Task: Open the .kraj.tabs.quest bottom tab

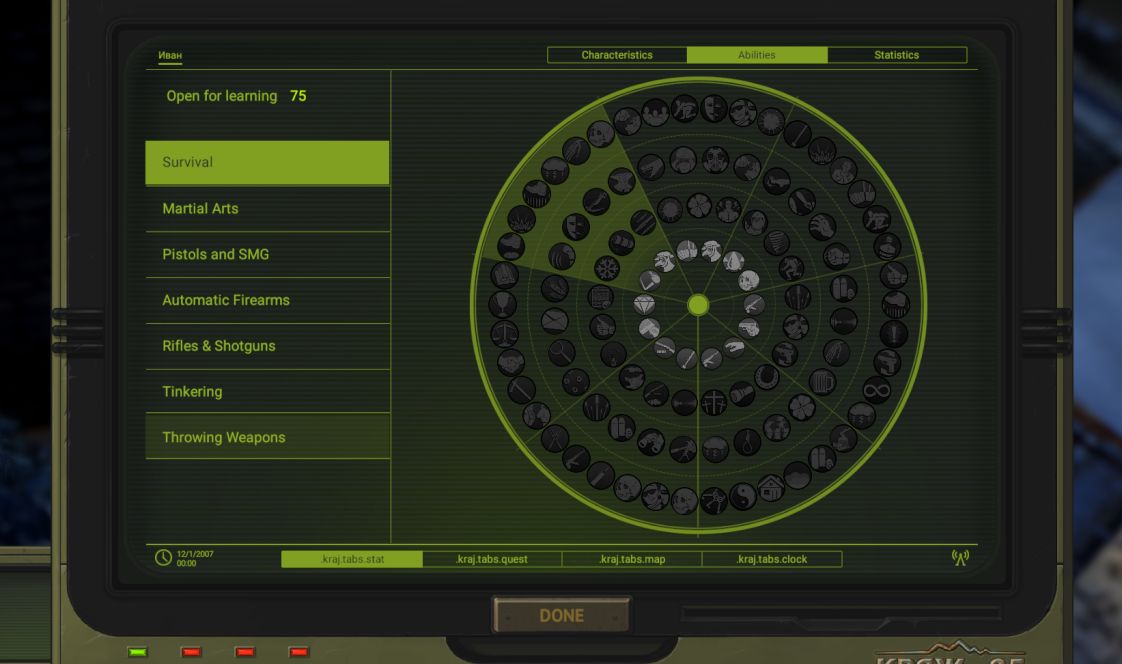Action: pyautogui.click(x=492, y=559)
